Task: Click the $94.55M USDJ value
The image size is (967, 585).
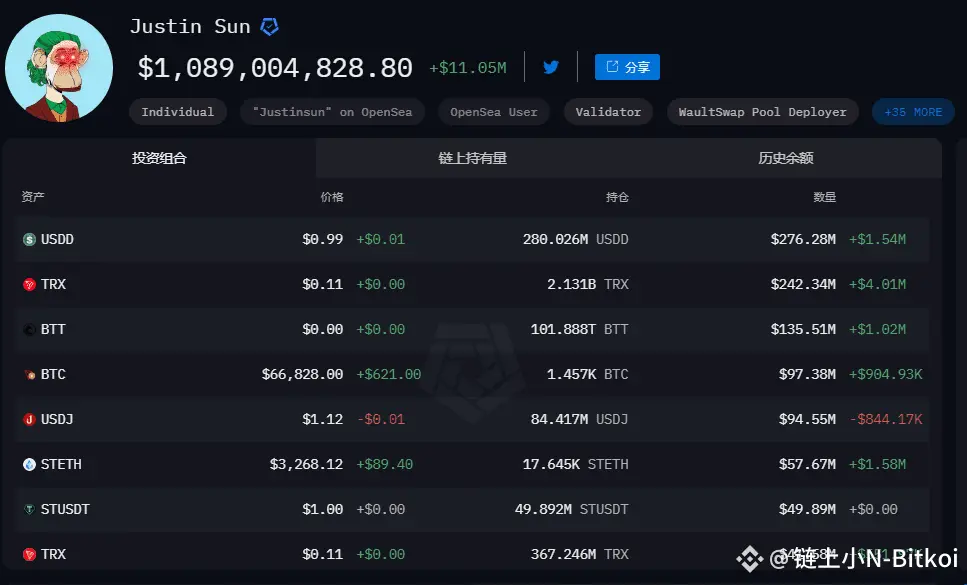Action: [807, 419]
